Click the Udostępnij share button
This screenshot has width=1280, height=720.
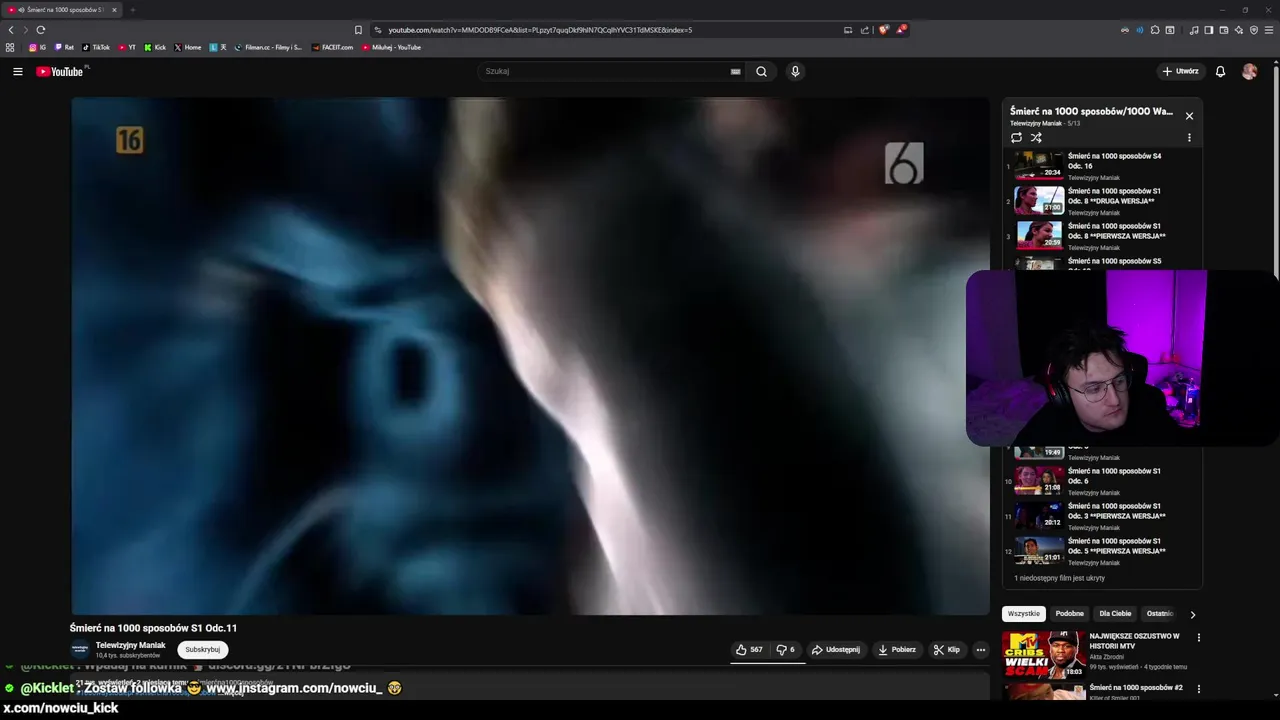pyautogui.click(x=835, y=649)
